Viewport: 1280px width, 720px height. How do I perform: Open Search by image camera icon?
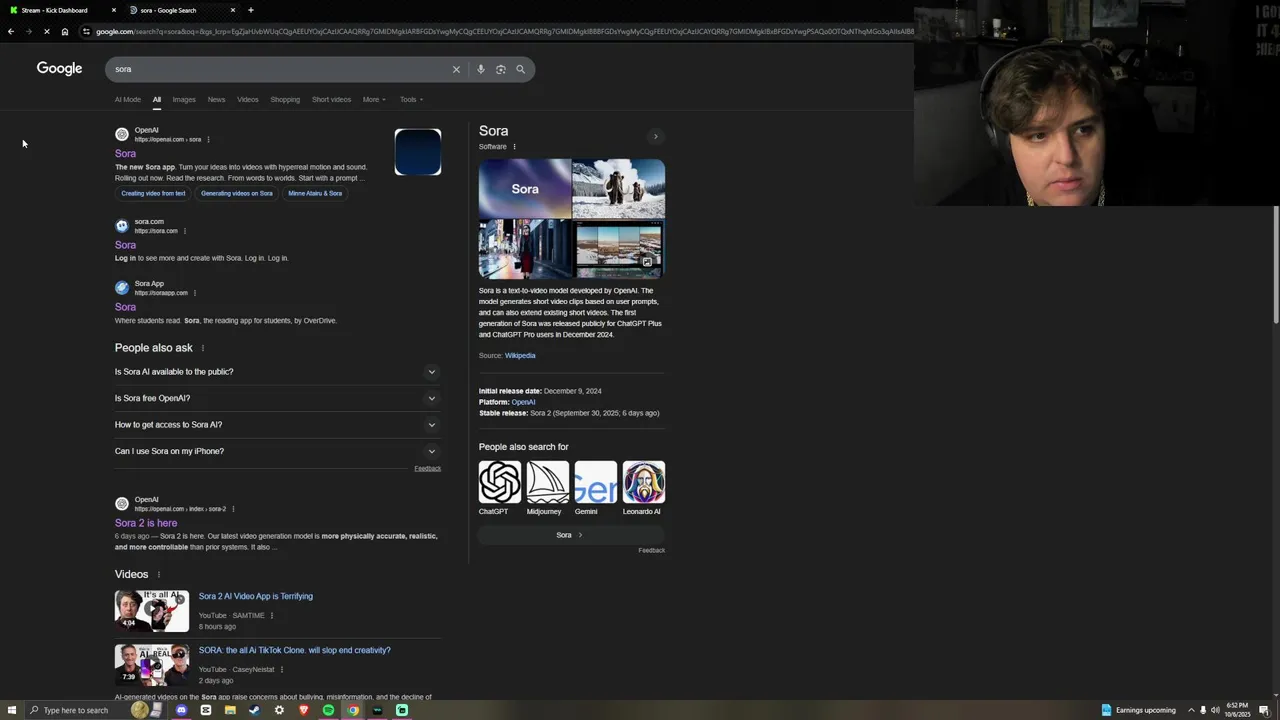tap(501, 69)
